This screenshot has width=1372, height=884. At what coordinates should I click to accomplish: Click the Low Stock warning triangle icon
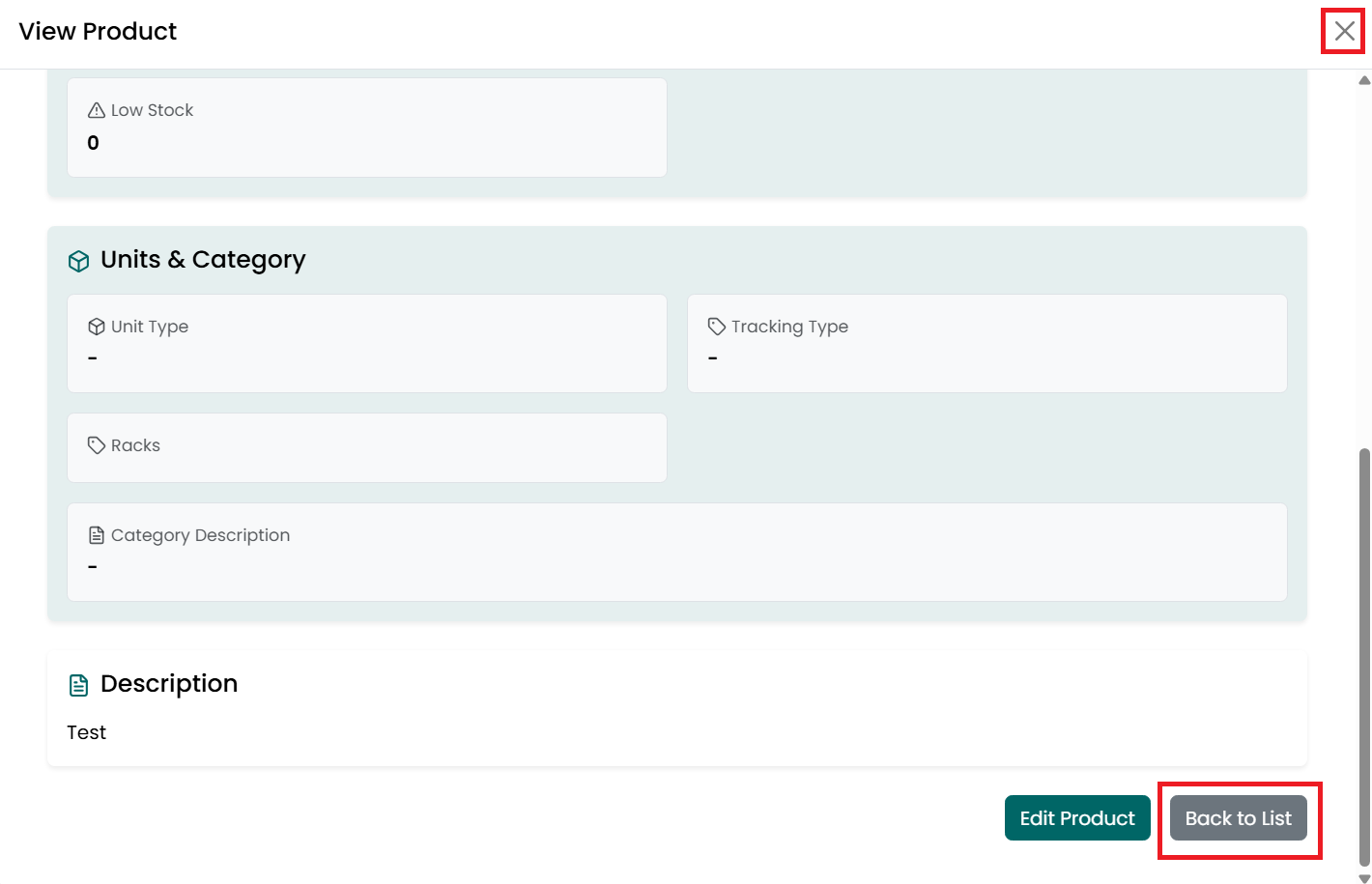point(97,110)
